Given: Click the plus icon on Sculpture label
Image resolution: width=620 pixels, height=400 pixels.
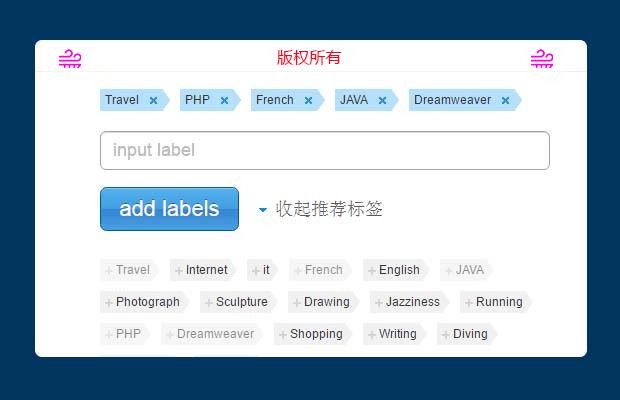Looking at the screenshot, I should pyautogui.click(x=209, y=302).
